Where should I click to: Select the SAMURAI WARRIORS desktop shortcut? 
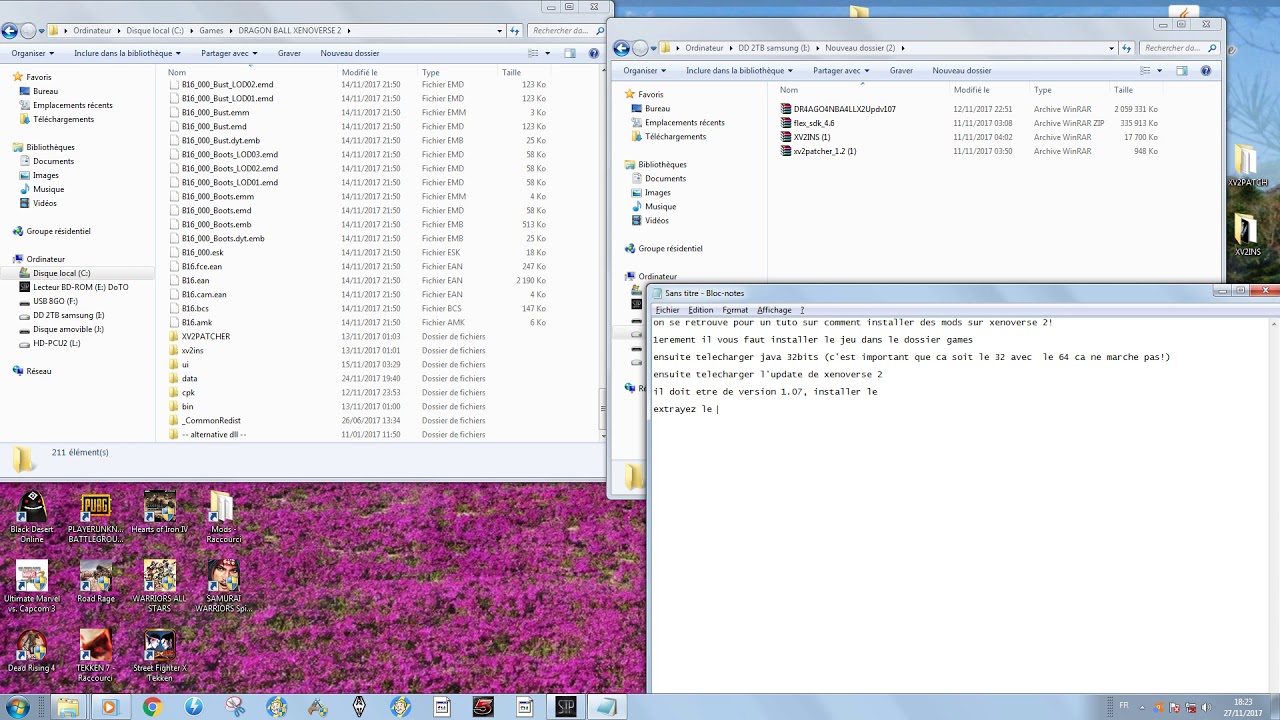pyautogui.click(x=222, y=587)
